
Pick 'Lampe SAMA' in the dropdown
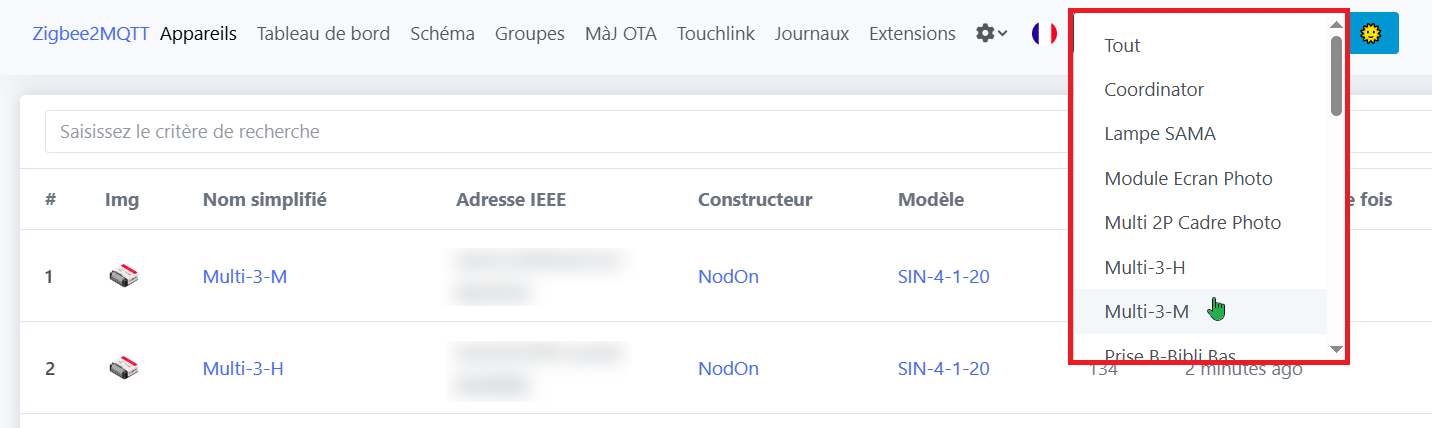click(x=1159, y=133)
